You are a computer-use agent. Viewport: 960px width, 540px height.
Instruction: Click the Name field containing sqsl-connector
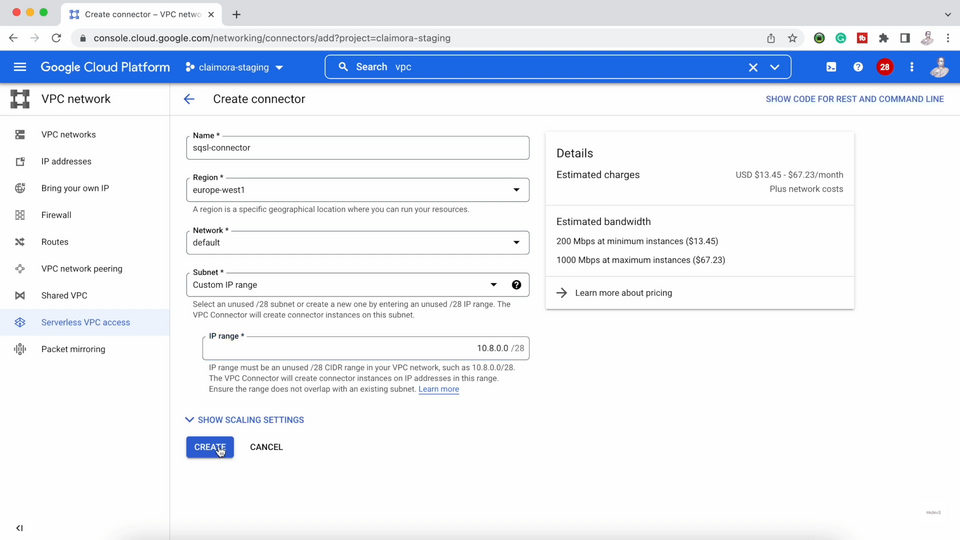click(x=358, y=148)
